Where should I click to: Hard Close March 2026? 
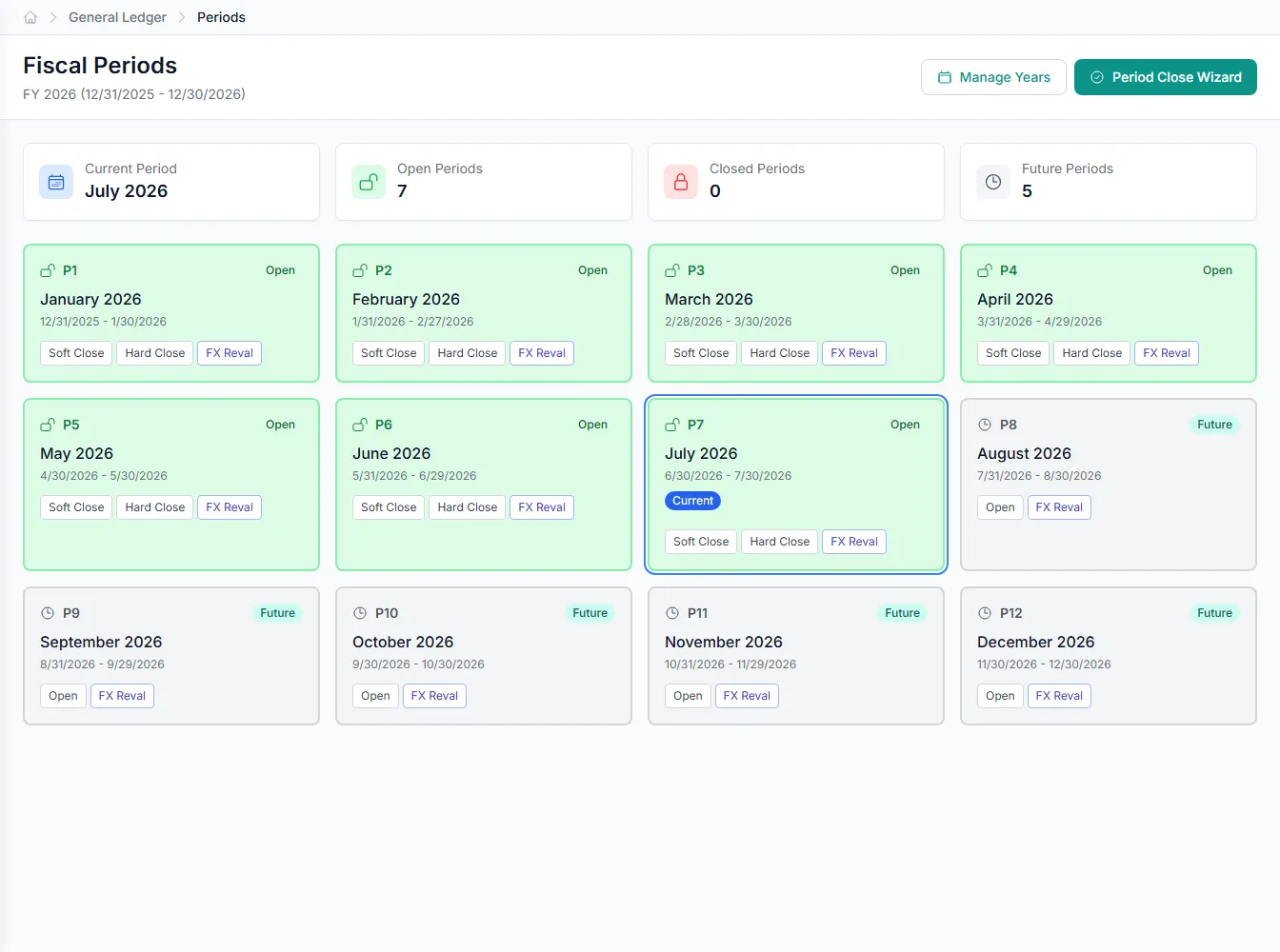pos(780,353)
